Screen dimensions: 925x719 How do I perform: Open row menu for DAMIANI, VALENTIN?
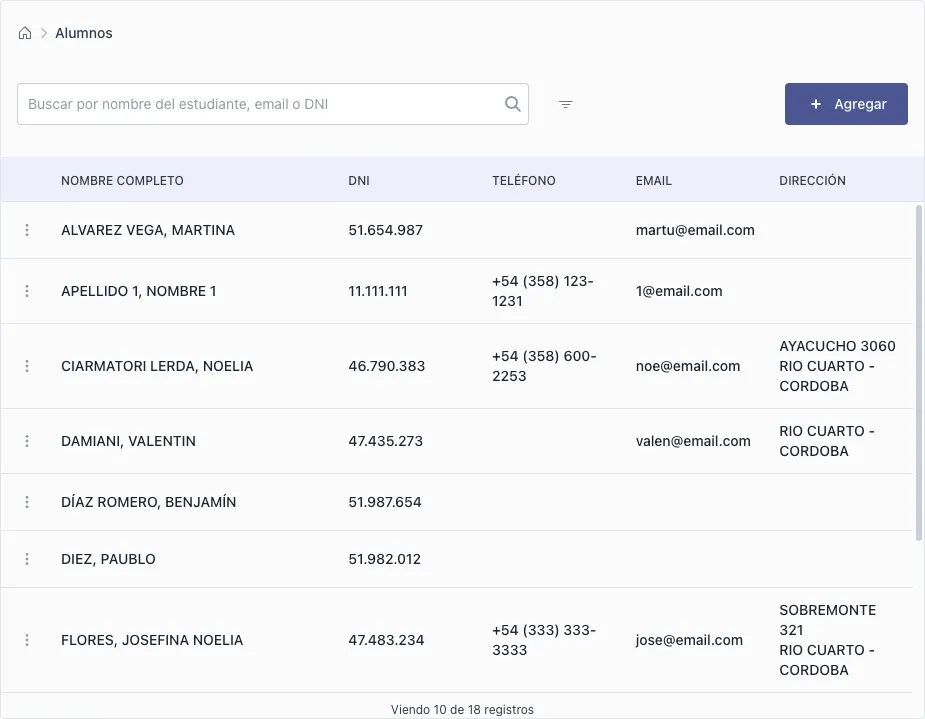27,441
